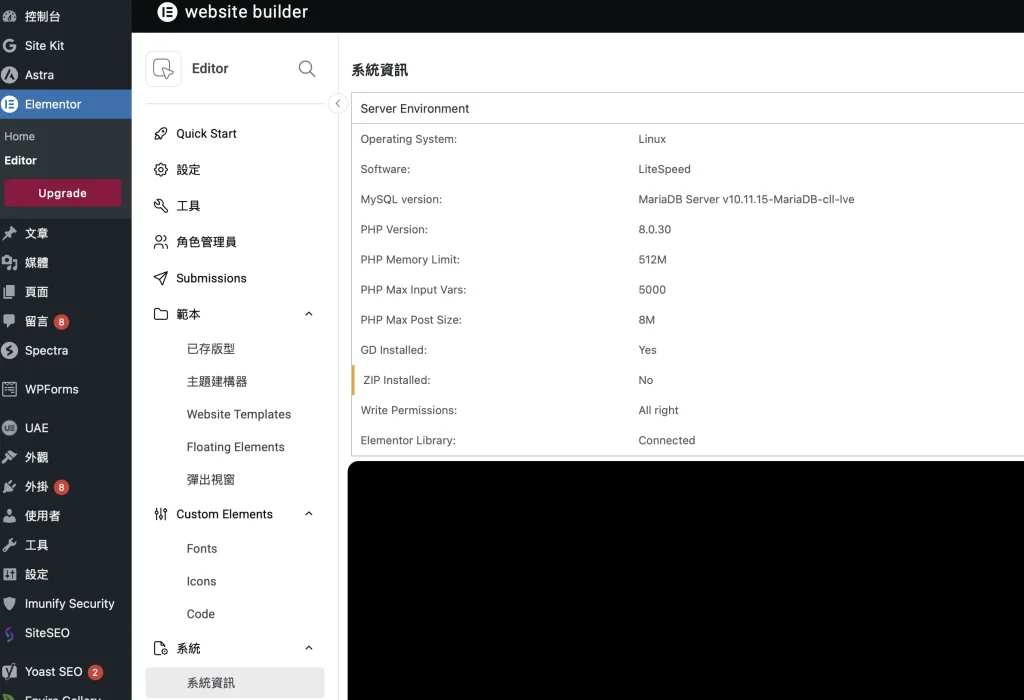Collapse the Custom Elements section

tap(309, 514)
